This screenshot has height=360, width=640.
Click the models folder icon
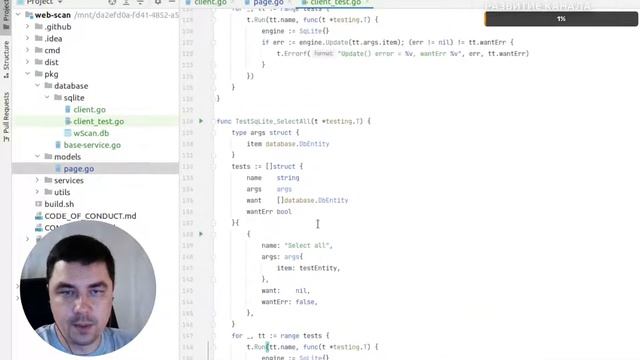pyautogui.click(x=49, y=157)
